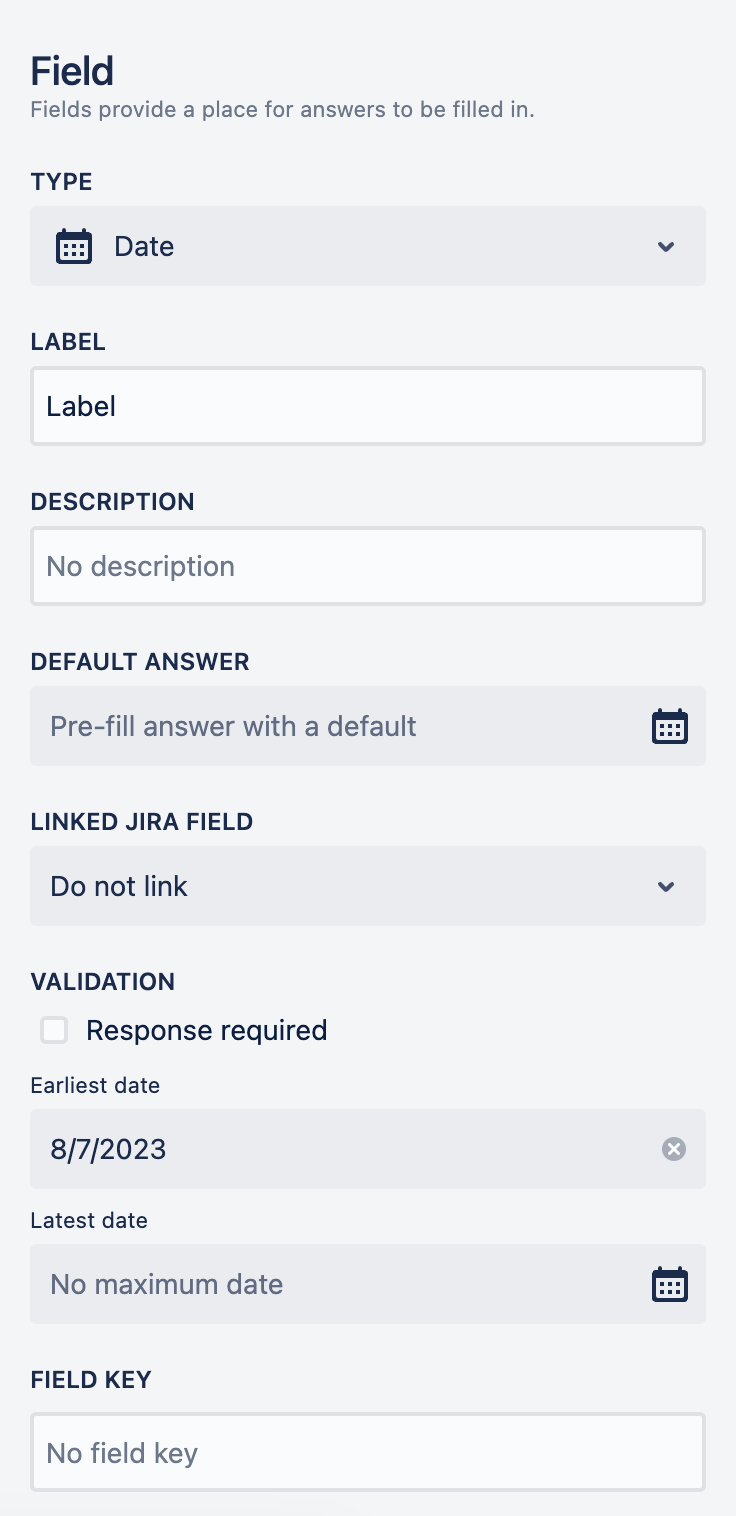The height and width of the screenshot is (1516, 736).
Task: Click the Field heading
Action: point(71,71)
